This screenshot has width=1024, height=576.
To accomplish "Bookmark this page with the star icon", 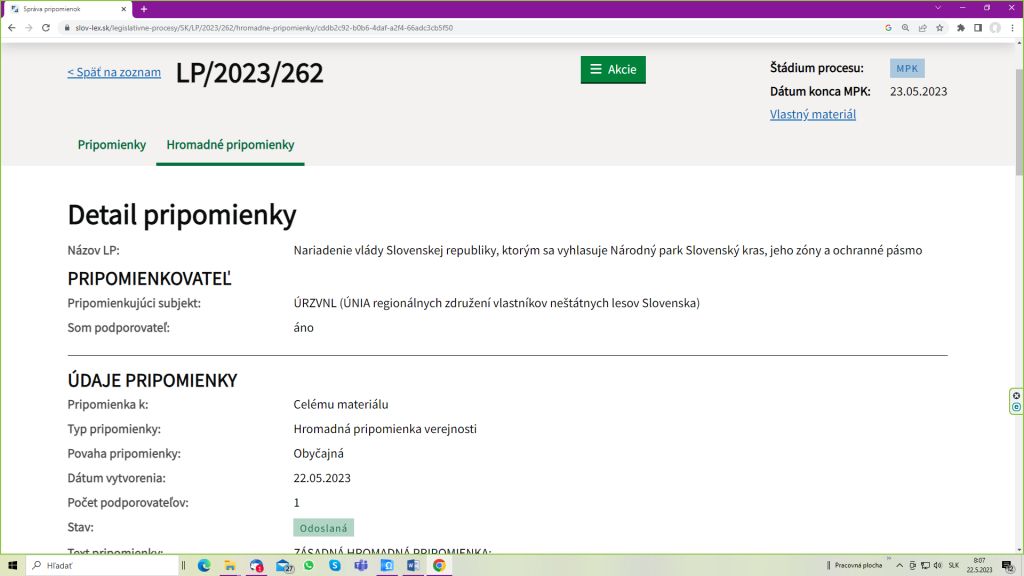I will pos(939,28).
